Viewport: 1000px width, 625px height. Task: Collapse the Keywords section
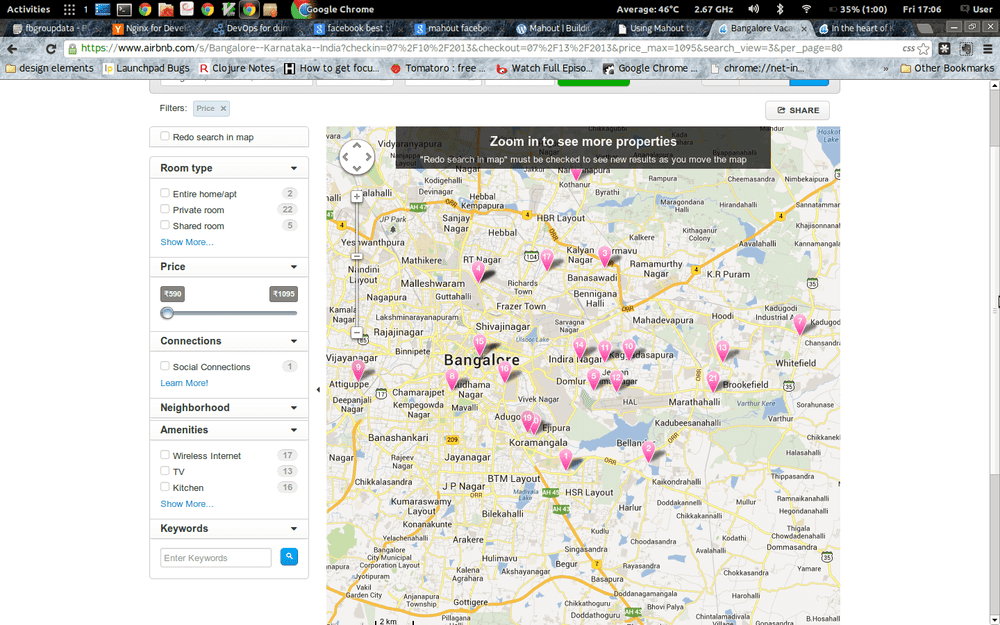pos(294,529)
